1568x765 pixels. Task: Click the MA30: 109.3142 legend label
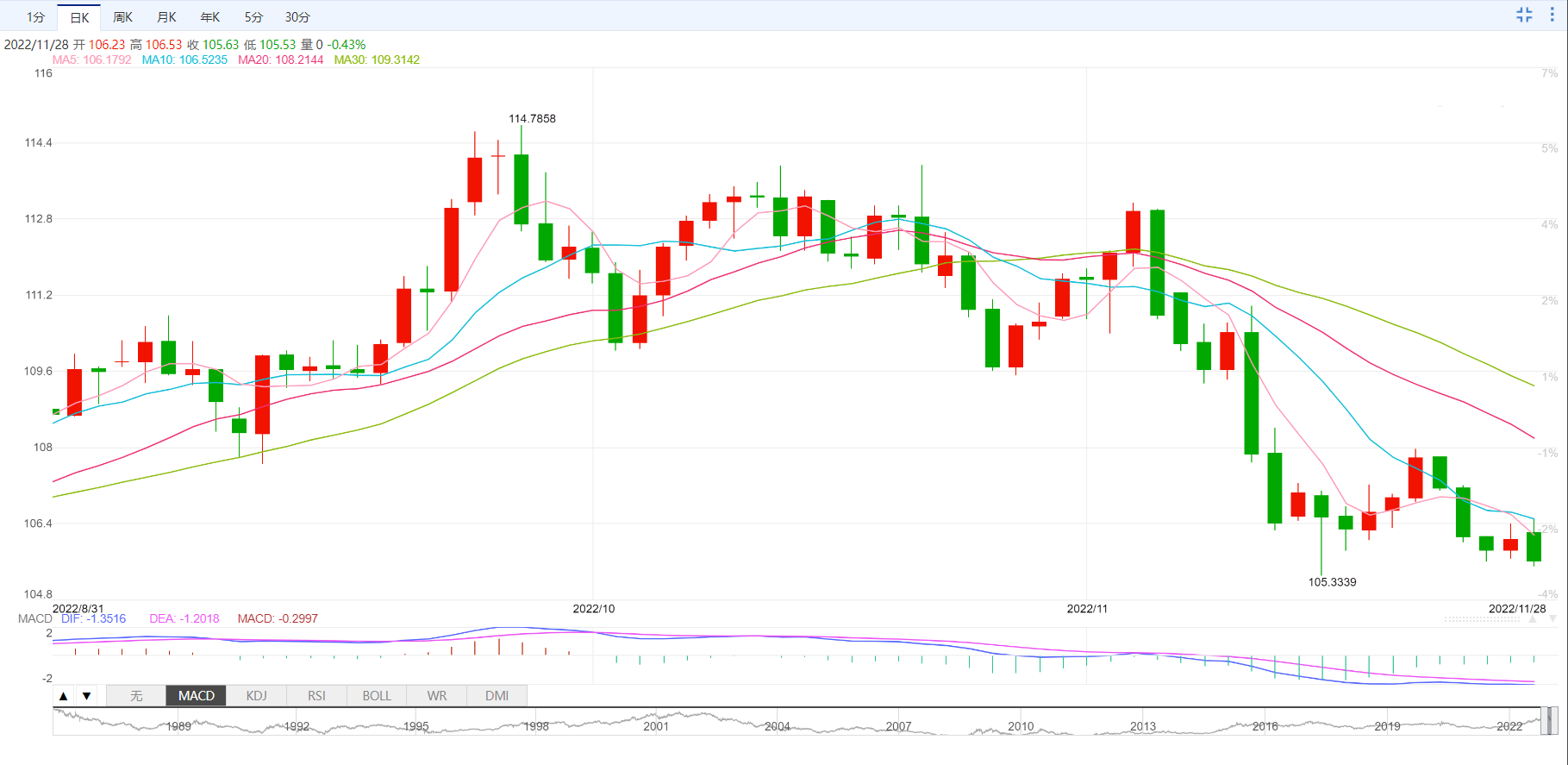point(377,60)
